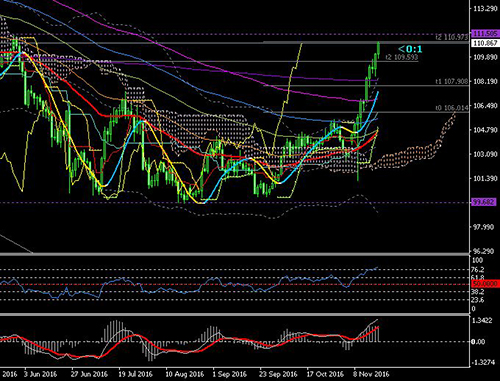This screenshot has width=500, height=381.
Task: Select the t1 107.908 target label
Action: (x=452, y=81)
